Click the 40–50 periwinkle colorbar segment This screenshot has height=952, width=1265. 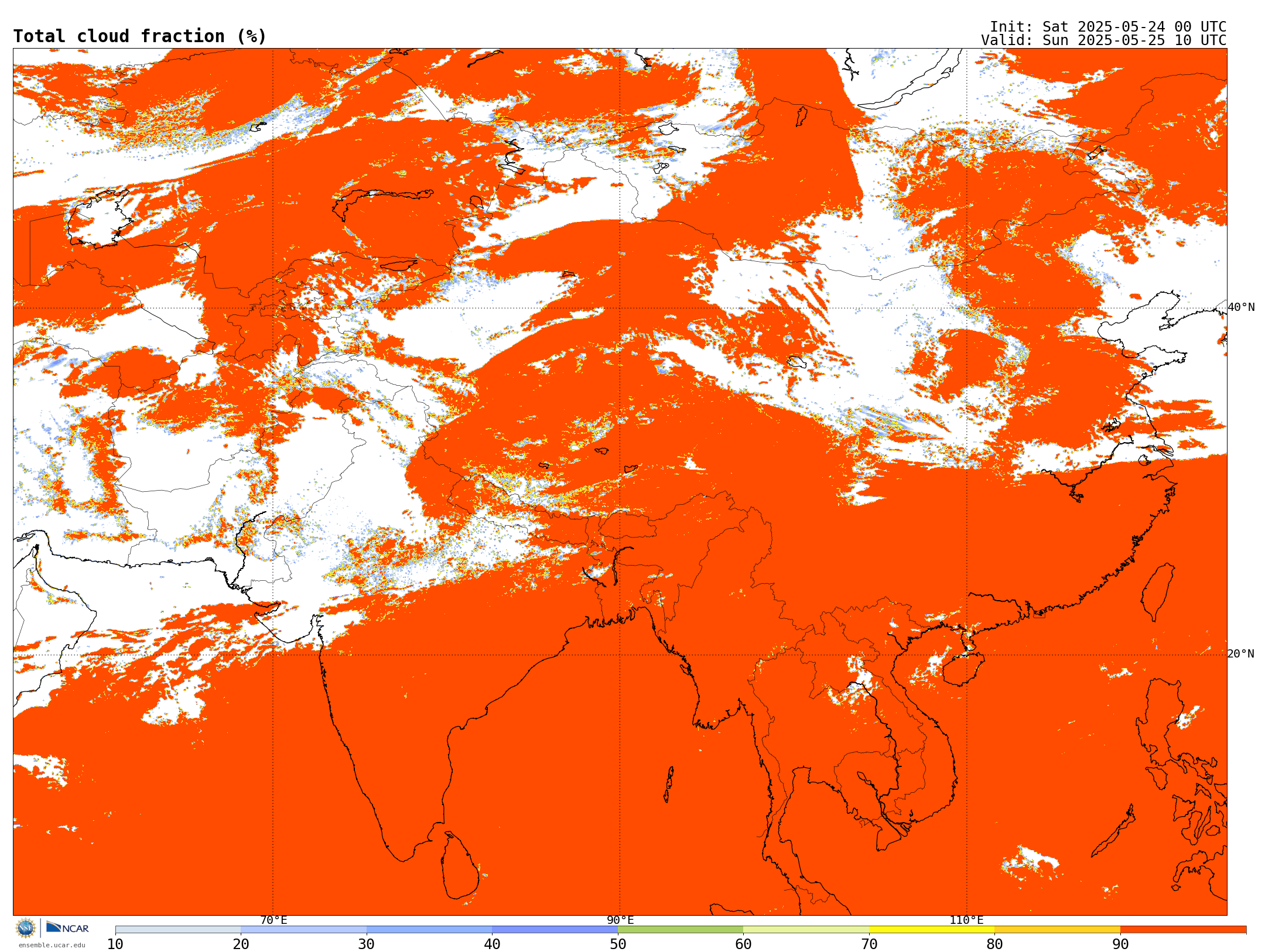click(555, 930)
